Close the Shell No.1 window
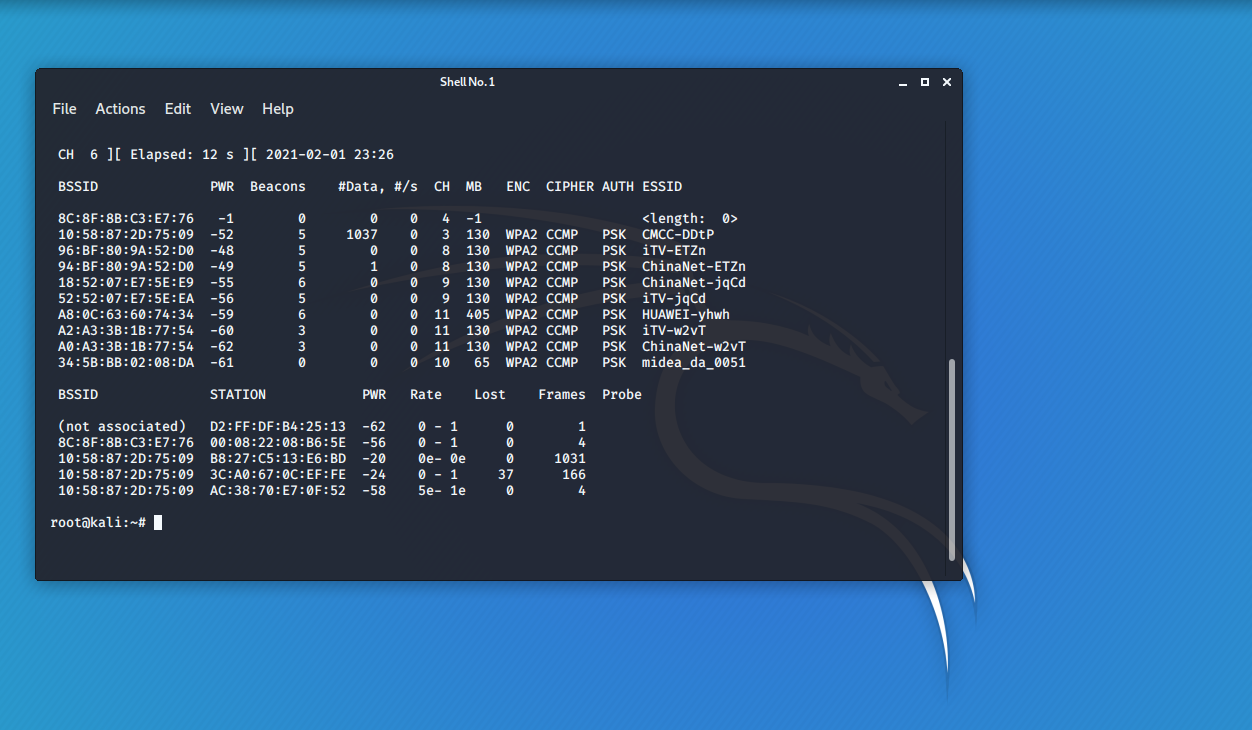The image size is (1252, 730). (947, 82)
